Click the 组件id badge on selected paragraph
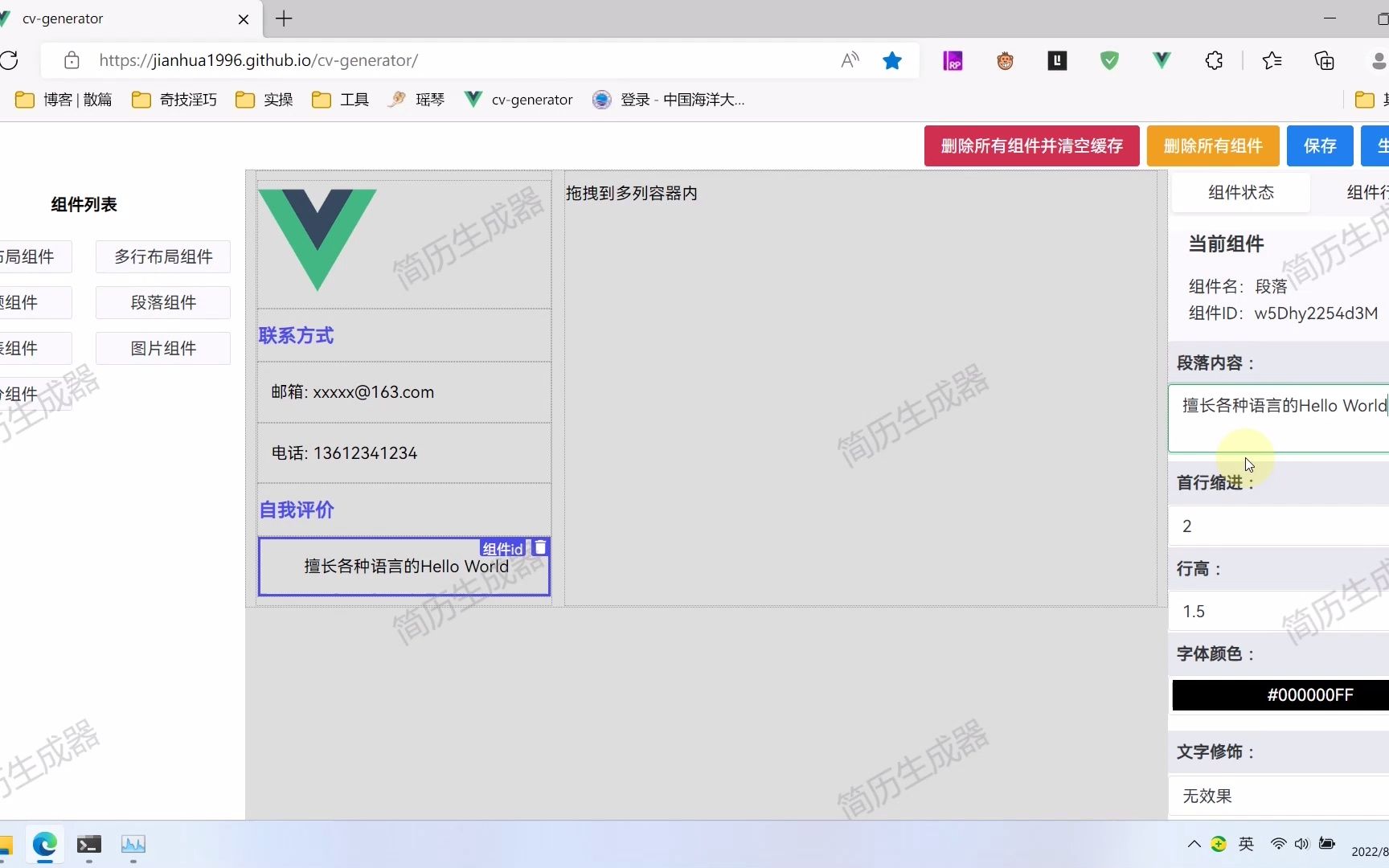The image size is (1389, 868). pyautogui.click(x=503, y=548)
